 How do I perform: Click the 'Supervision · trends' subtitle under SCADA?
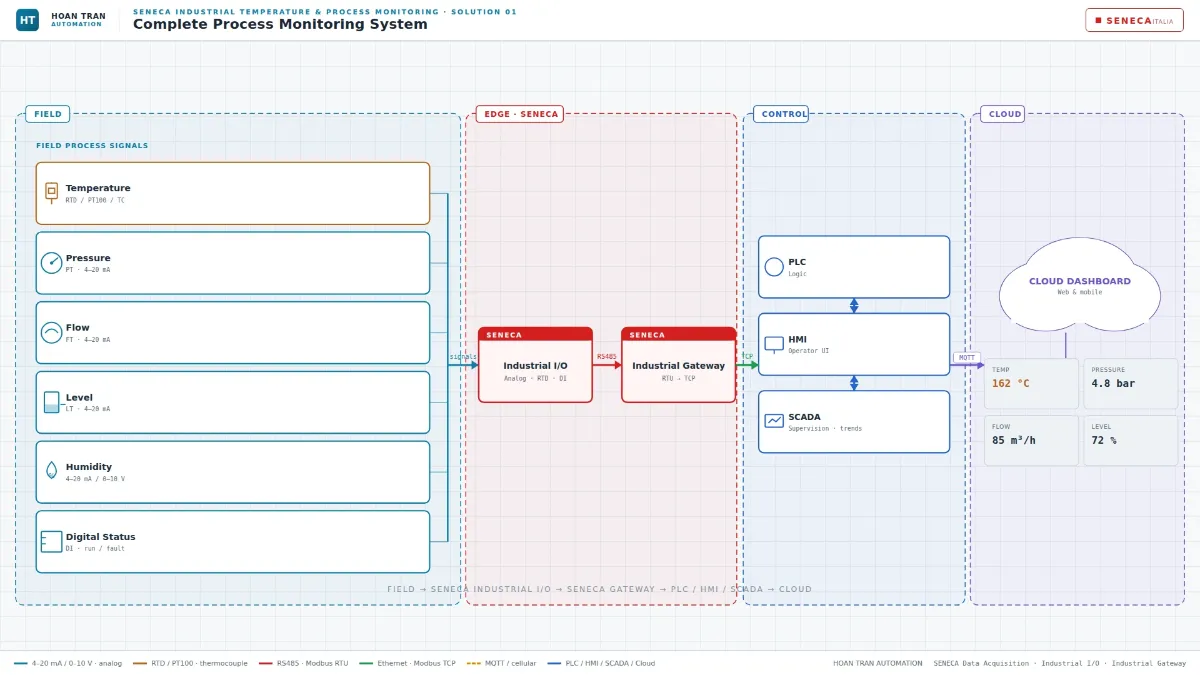(825, 429)
